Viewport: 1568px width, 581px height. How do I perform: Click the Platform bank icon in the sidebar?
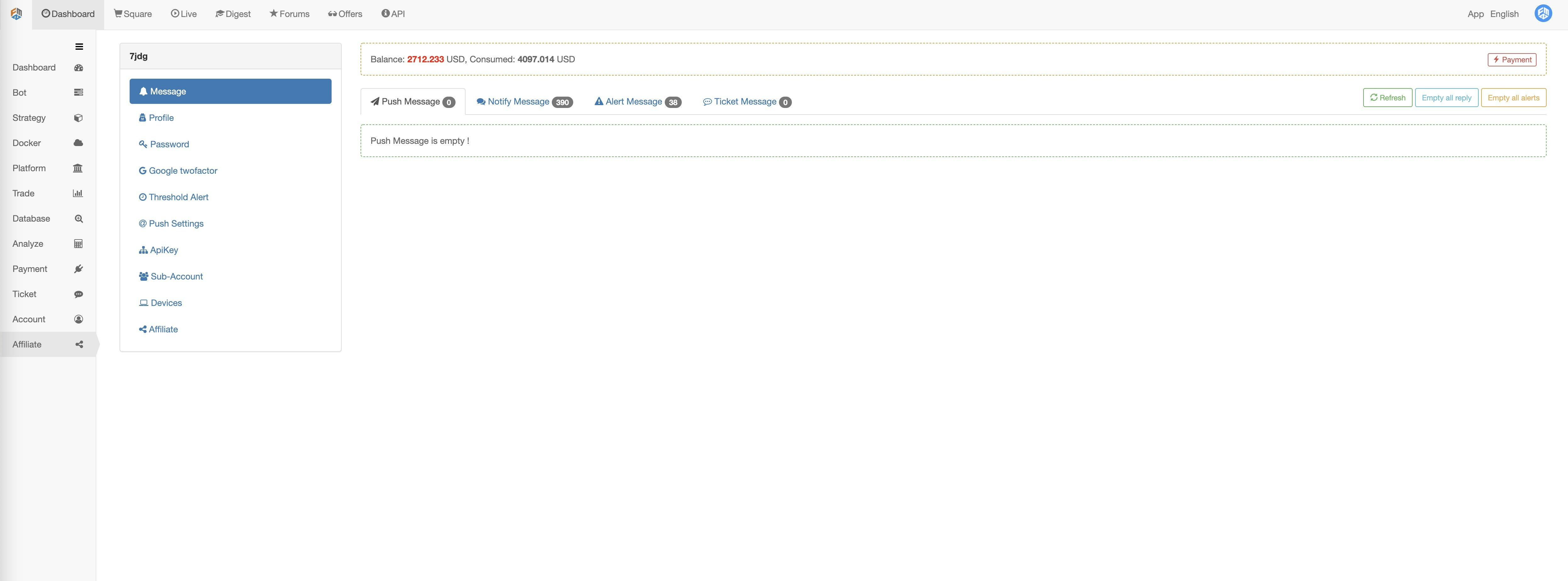coord(78,168)
